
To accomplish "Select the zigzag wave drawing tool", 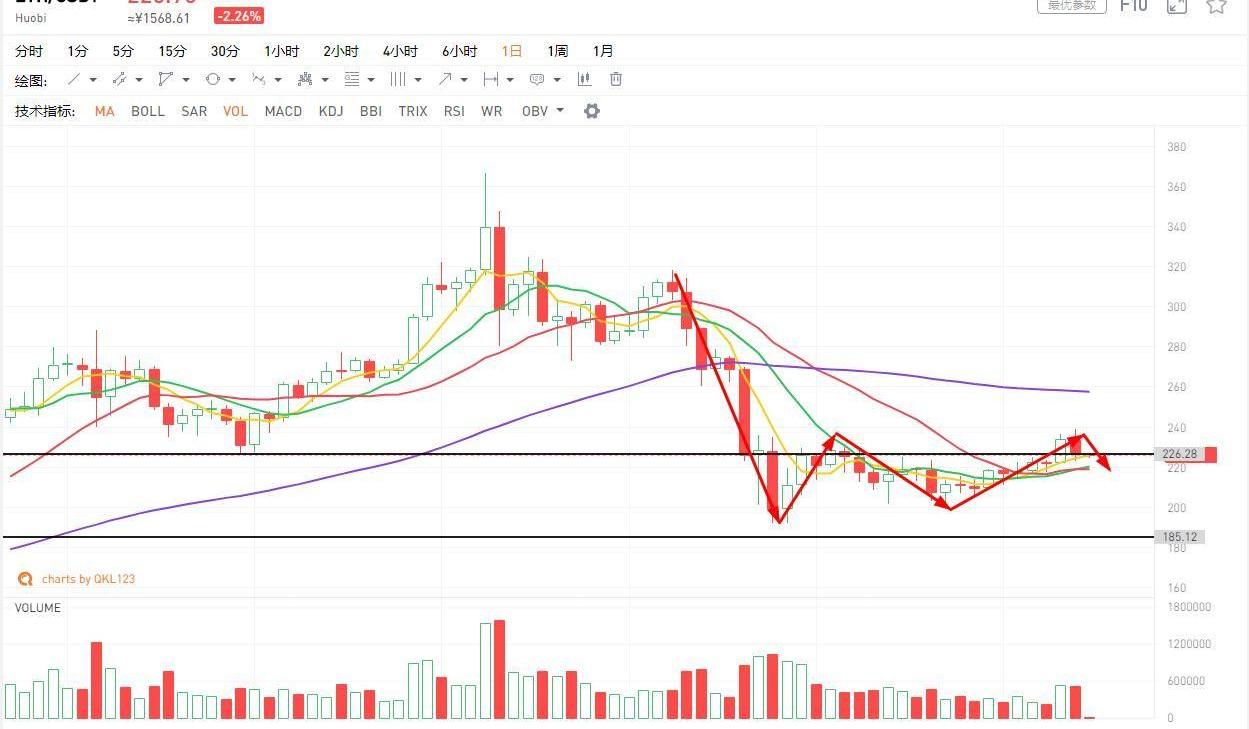I will 259,79.
